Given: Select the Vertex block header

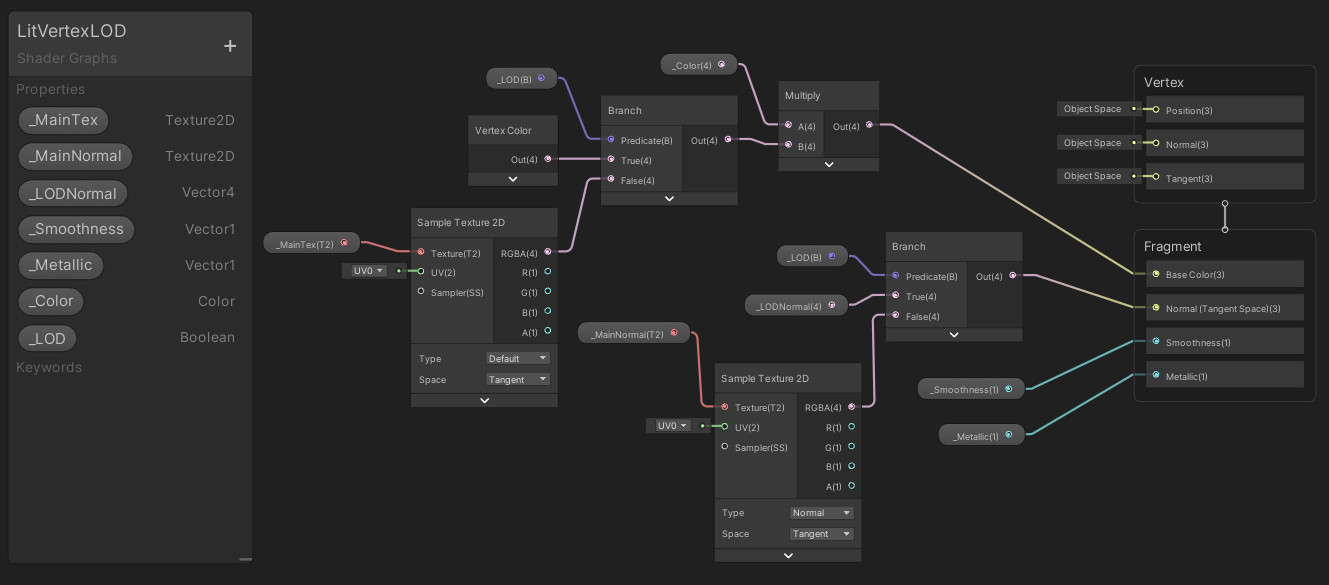Looking at the screenshot, I should tap(1164, 82).
